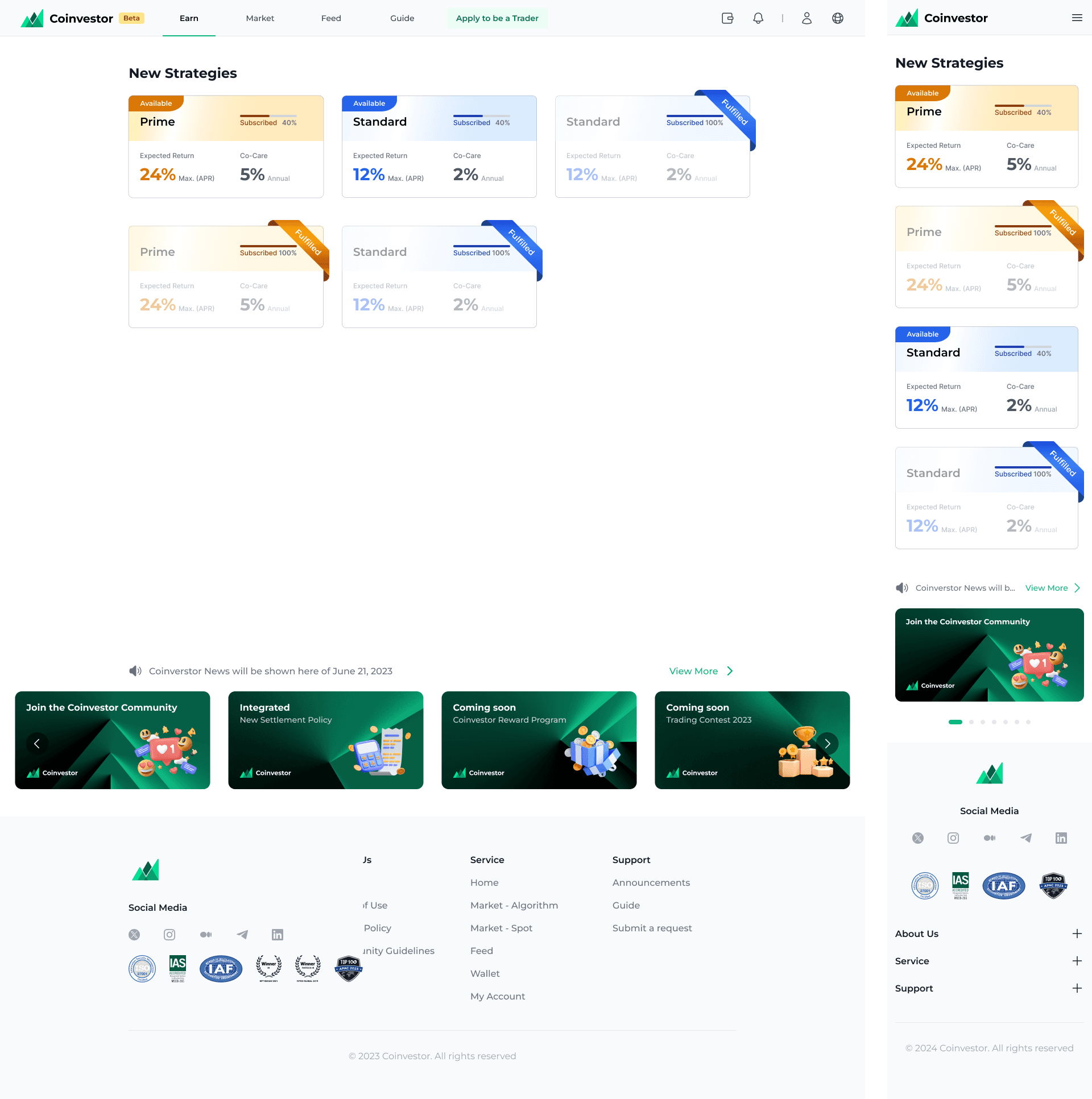
Task: Open LinkedIn icon in mobile footer
Action: coord(1061,838)
